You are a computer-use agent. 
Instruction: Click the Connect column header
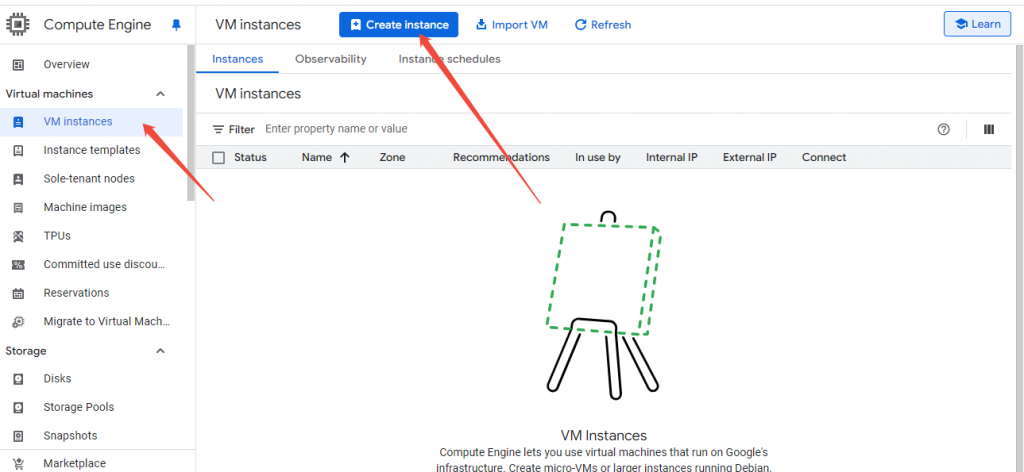point(824,157)
